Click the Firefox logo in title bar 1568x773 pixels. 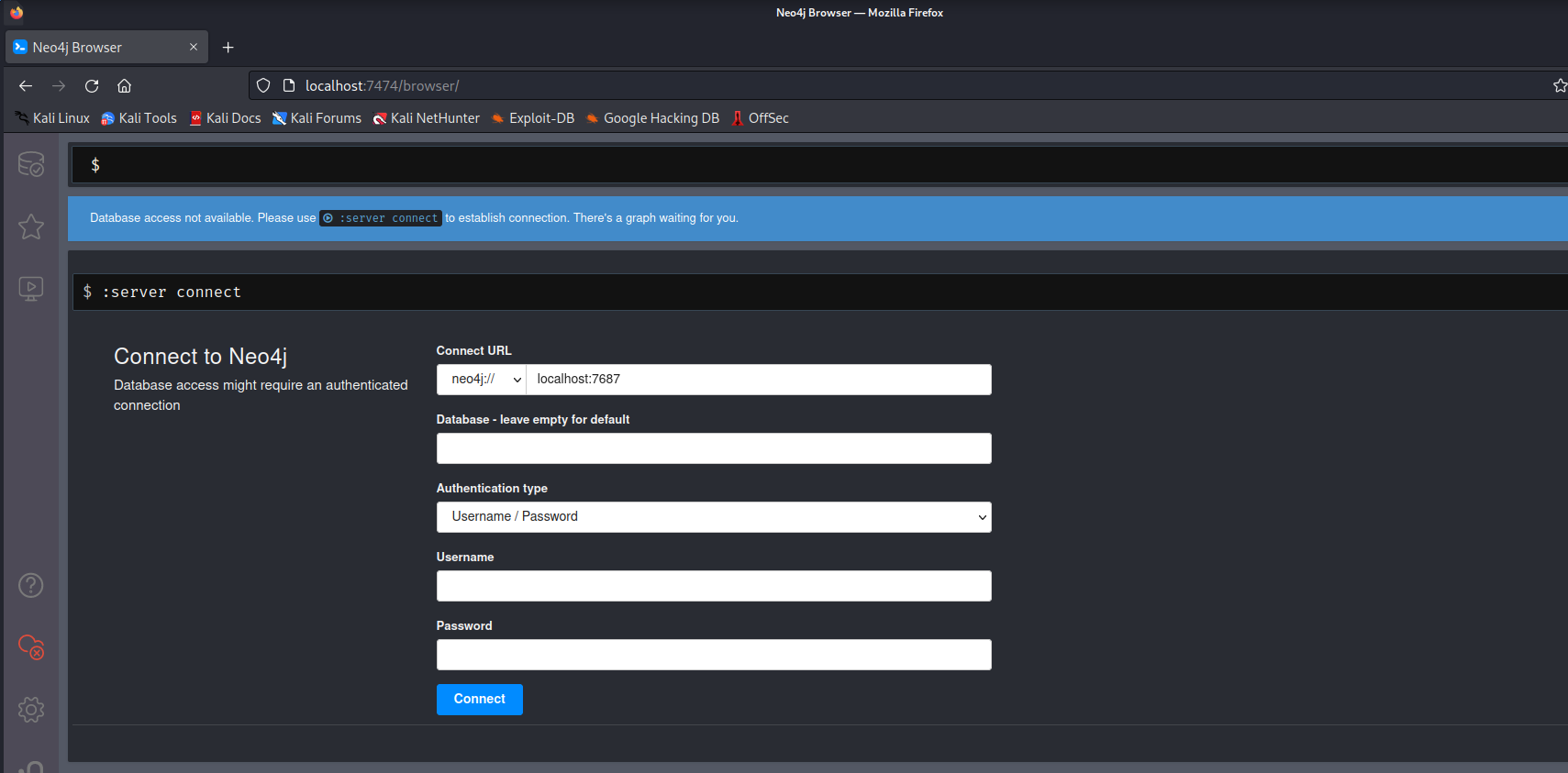(17, 13)
